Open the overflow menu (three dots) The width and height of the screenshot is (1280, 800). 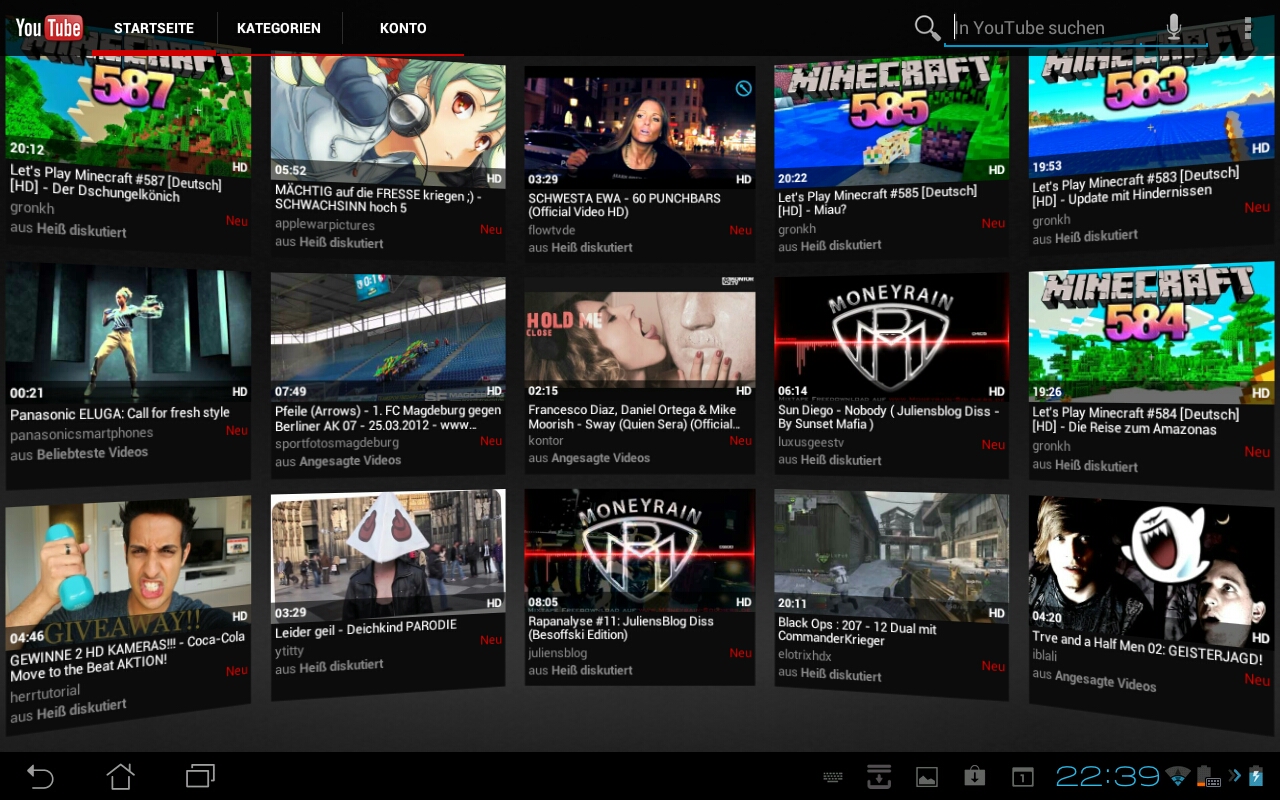click(x=1247, y=28)
